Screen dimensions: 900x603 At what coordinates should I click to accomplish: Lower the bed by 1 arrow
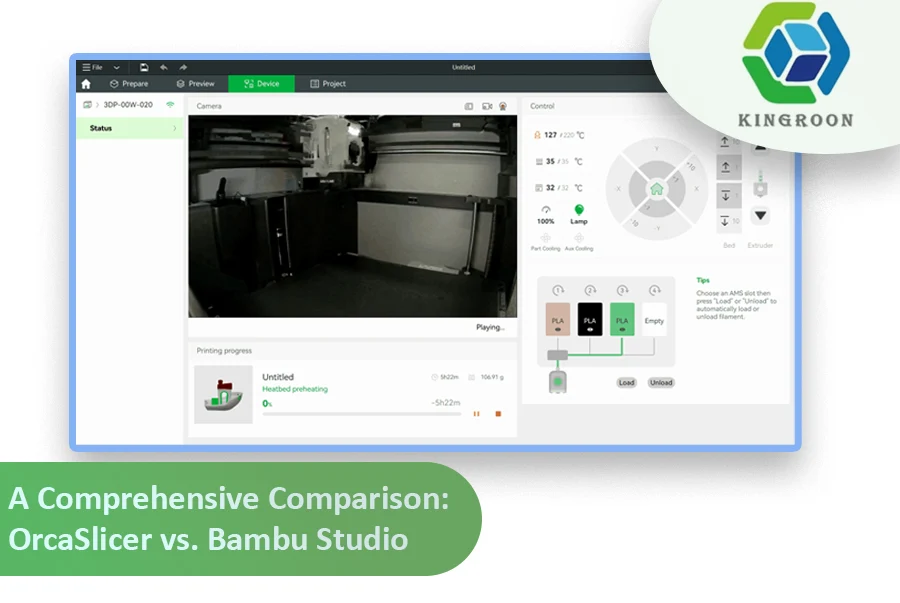[x=729, y=196]
